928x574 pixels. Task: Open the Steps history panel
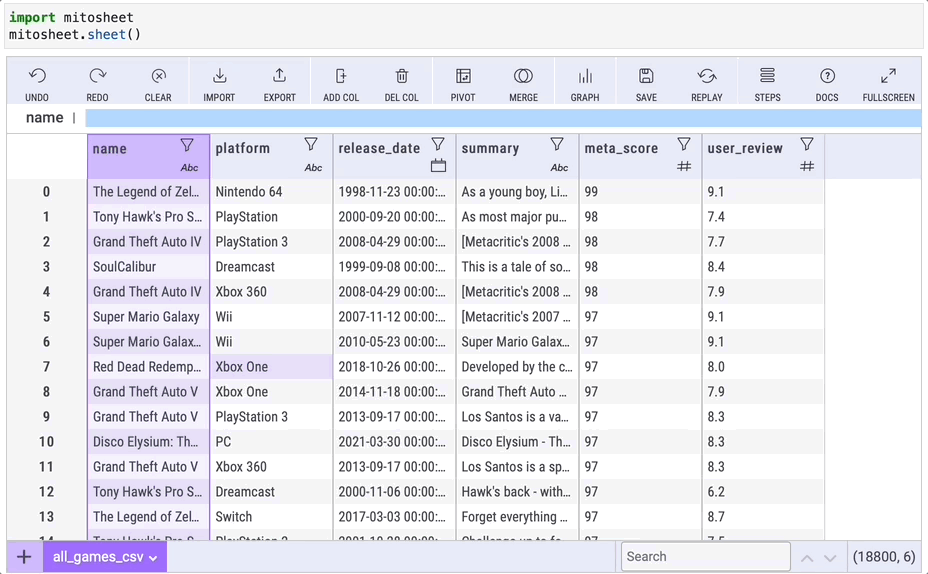[x=767, y=77]
